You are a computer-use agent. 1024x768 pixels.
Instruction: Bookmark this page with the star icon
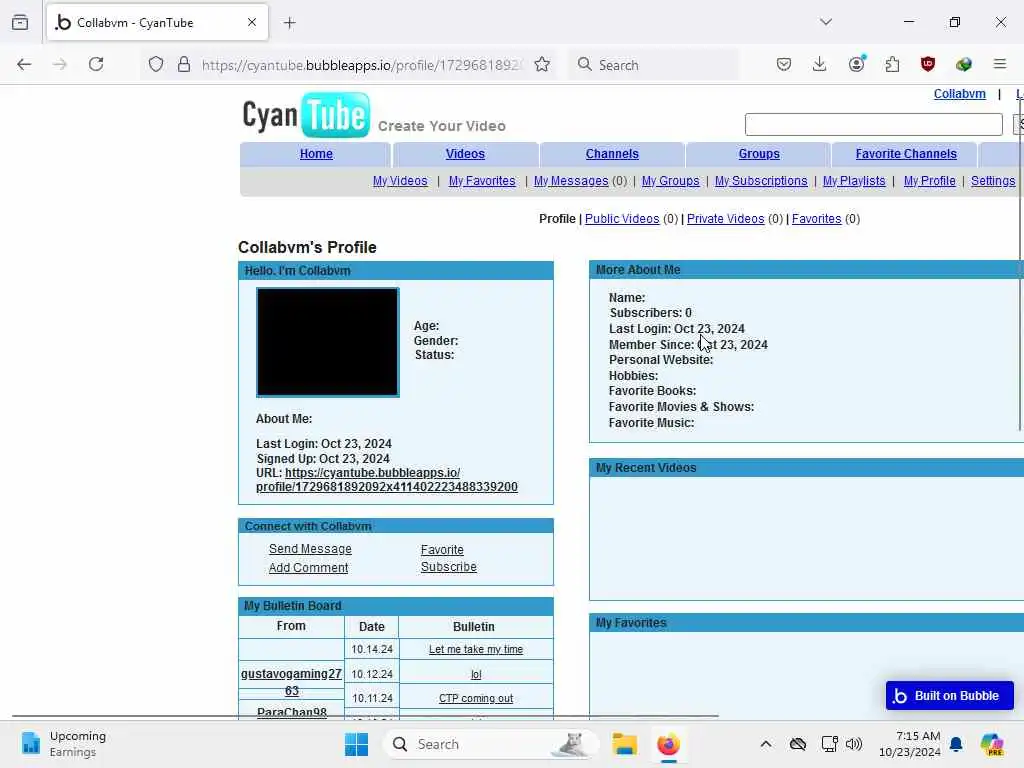point(541,64)
